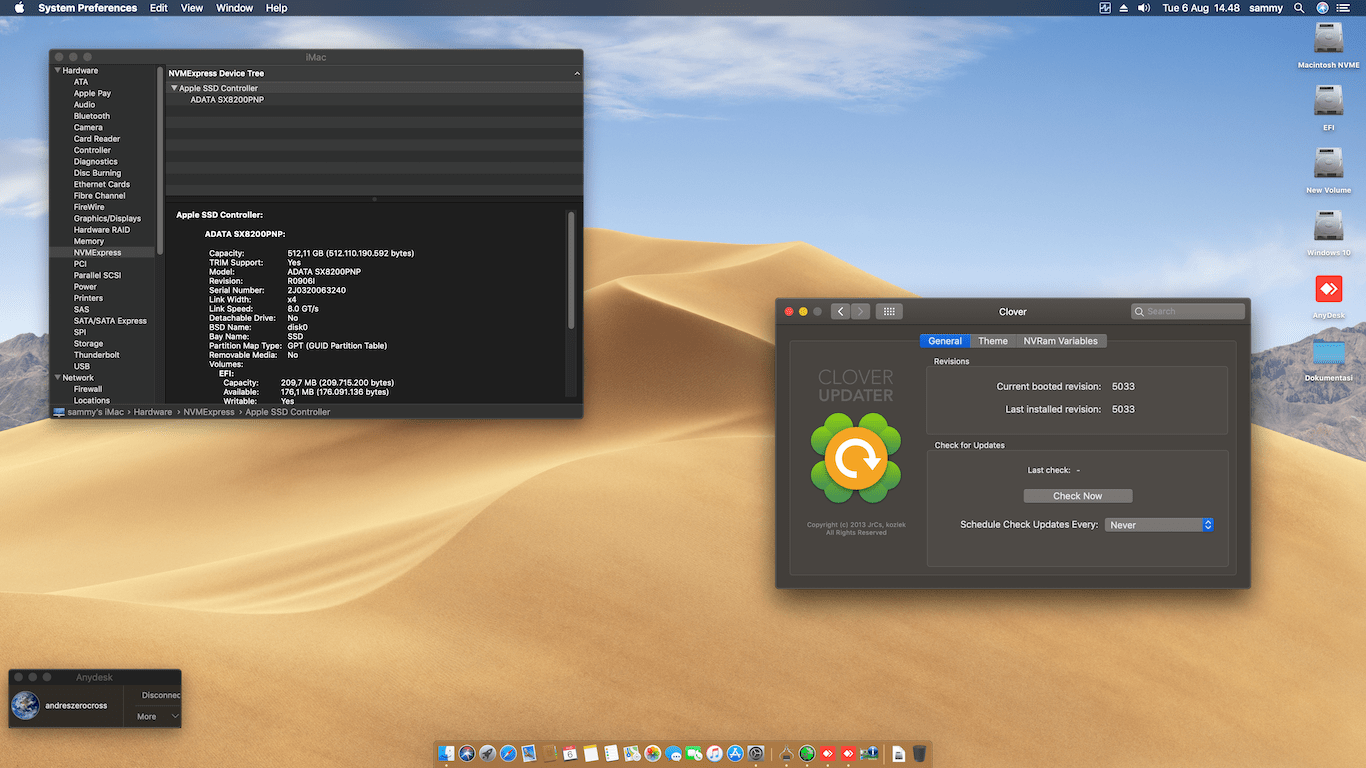Open Reminders in the Dock
Screen dimensions: 1366x768
pyautogui.click(x=611, y=753)
